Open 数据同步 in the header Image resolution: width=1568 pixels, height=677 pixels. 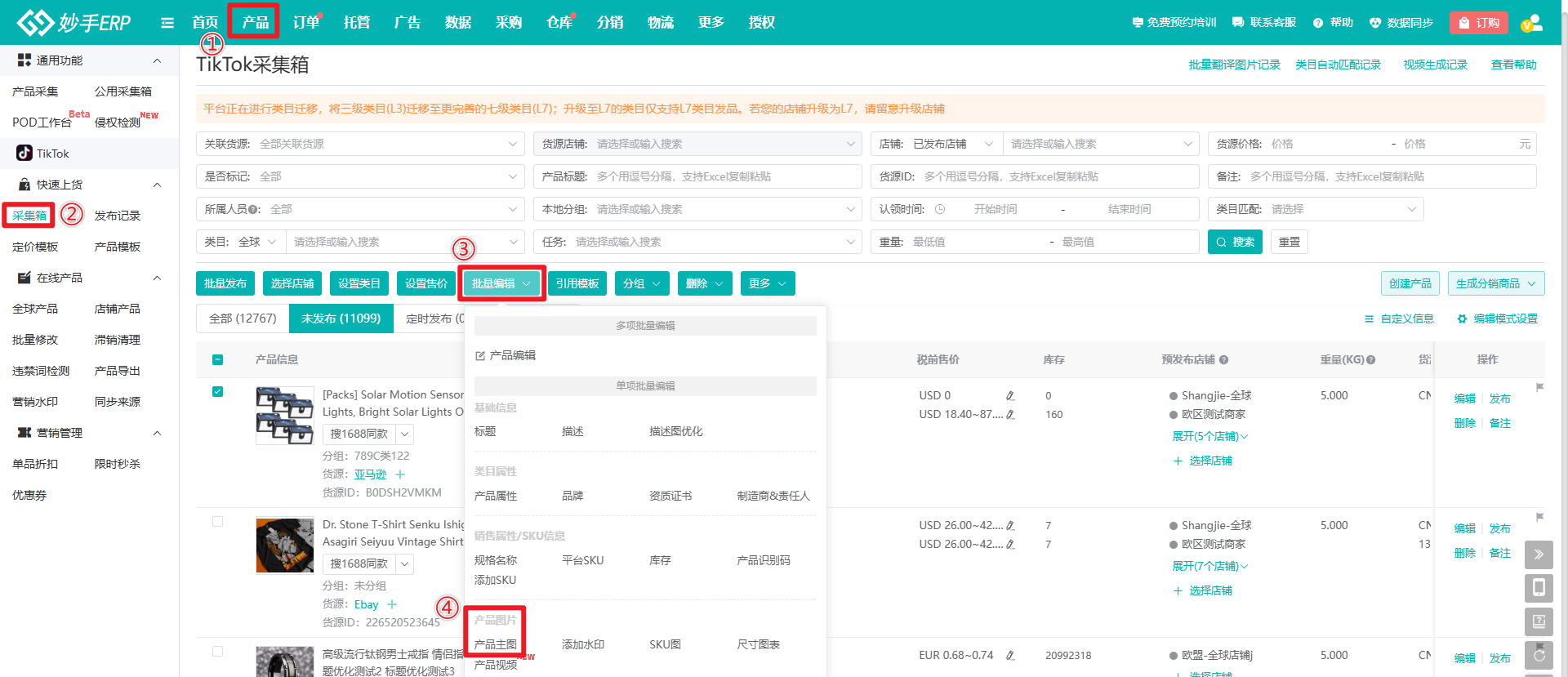tap(1401, 23)
